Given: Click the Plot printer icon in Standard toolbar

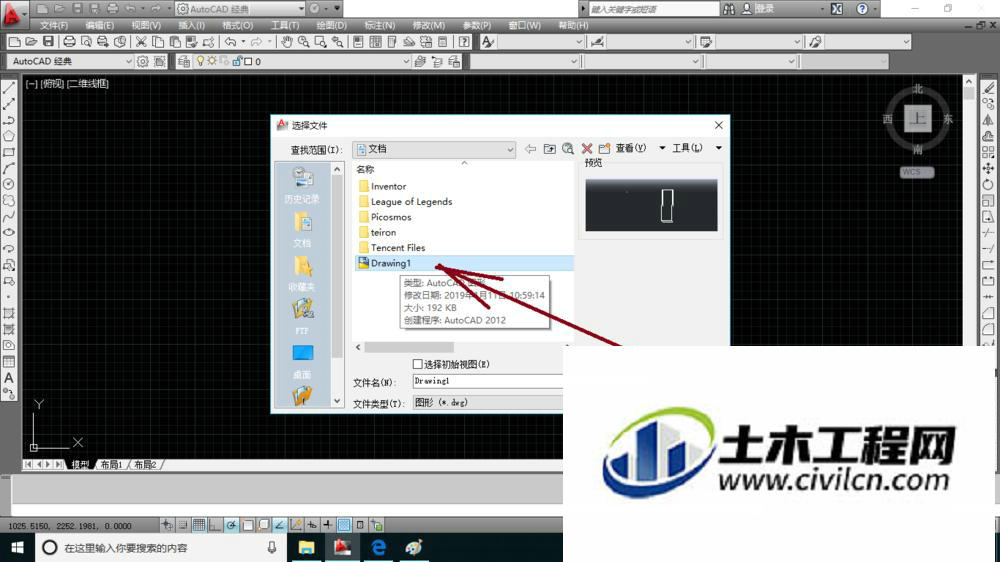Looking at the screenshot, I should coord(69,42).
